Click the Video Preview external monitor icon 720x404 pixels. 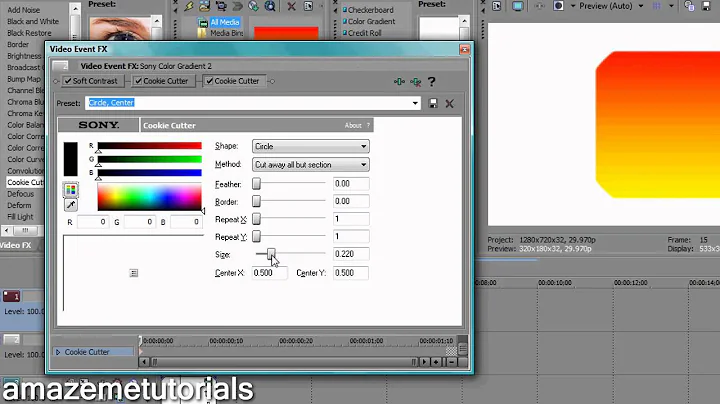click(518, 6)
